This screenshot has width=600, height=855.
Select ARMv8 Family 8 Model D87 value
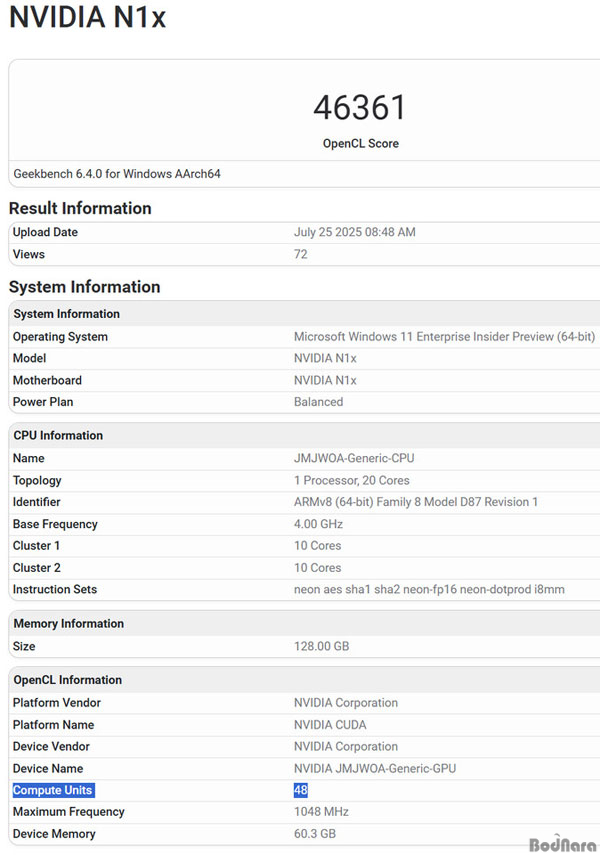(x=416, y=502)
